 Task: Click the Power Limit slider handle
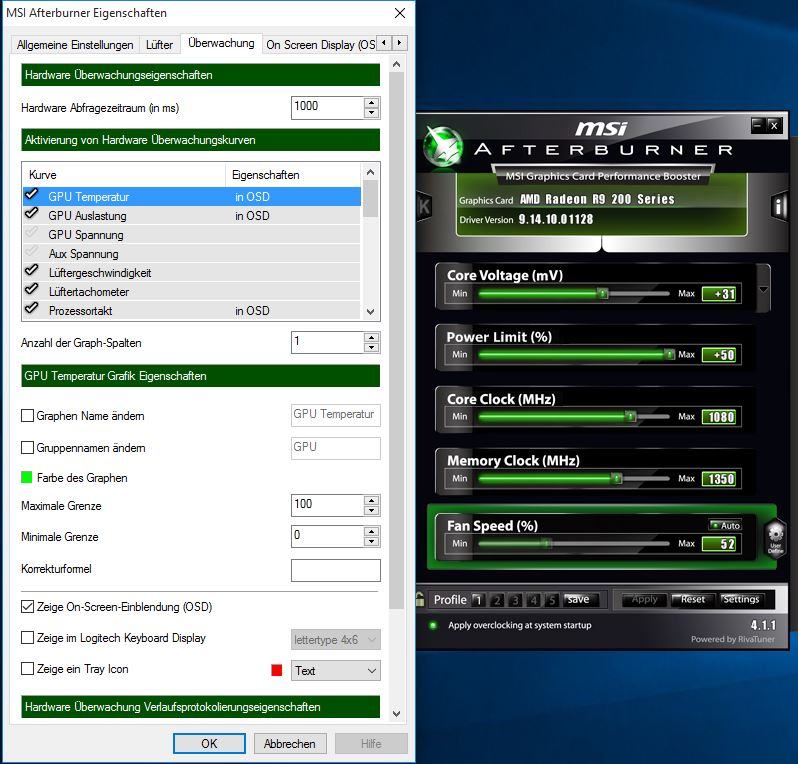(670, 354)
